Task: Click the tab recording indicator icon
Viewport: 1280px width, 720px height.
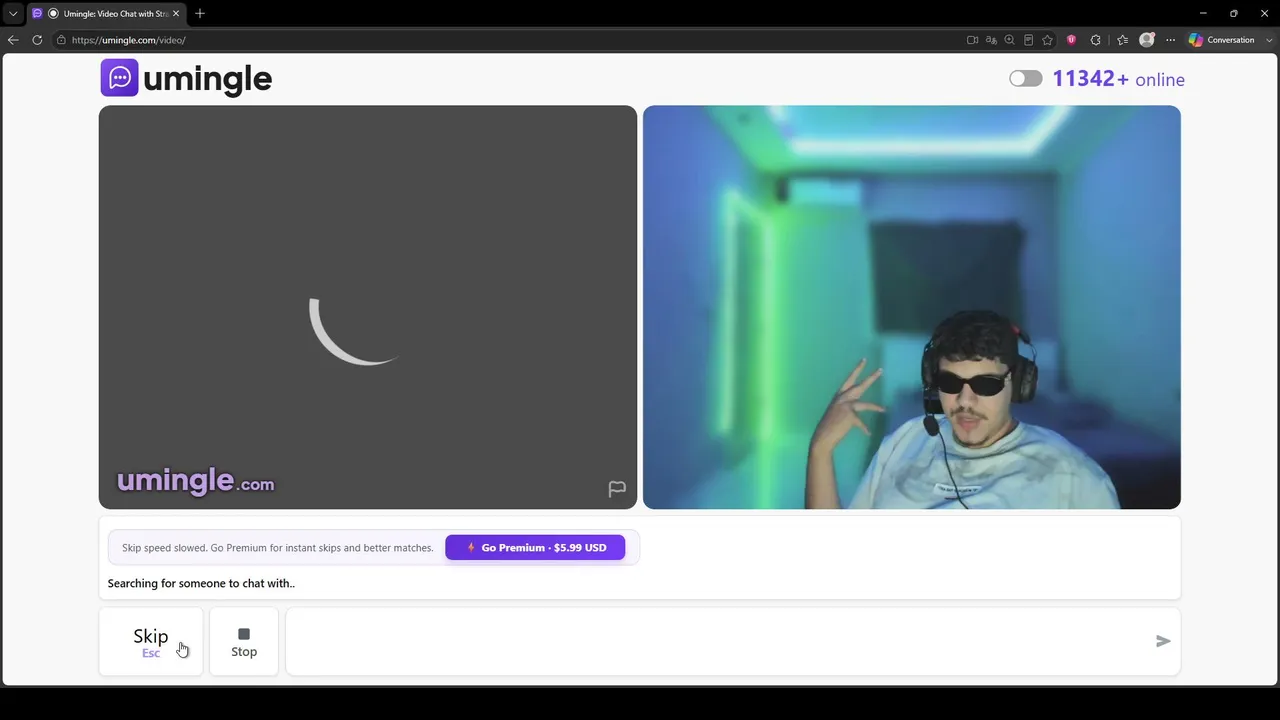Action: point(53,13)
